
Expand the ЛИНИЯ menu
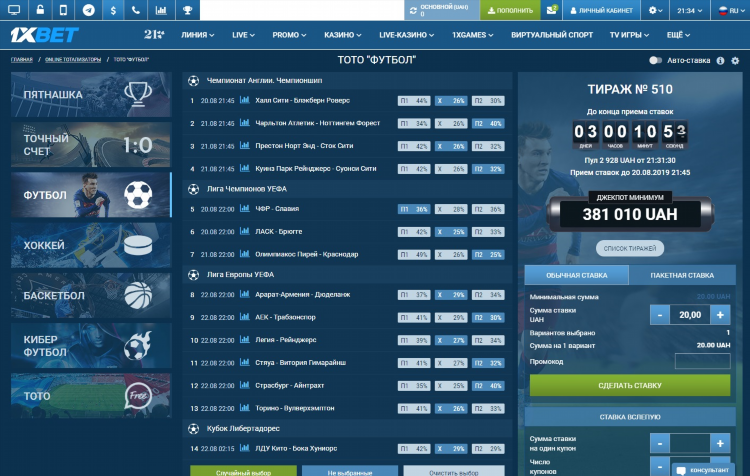click(198, 35)
